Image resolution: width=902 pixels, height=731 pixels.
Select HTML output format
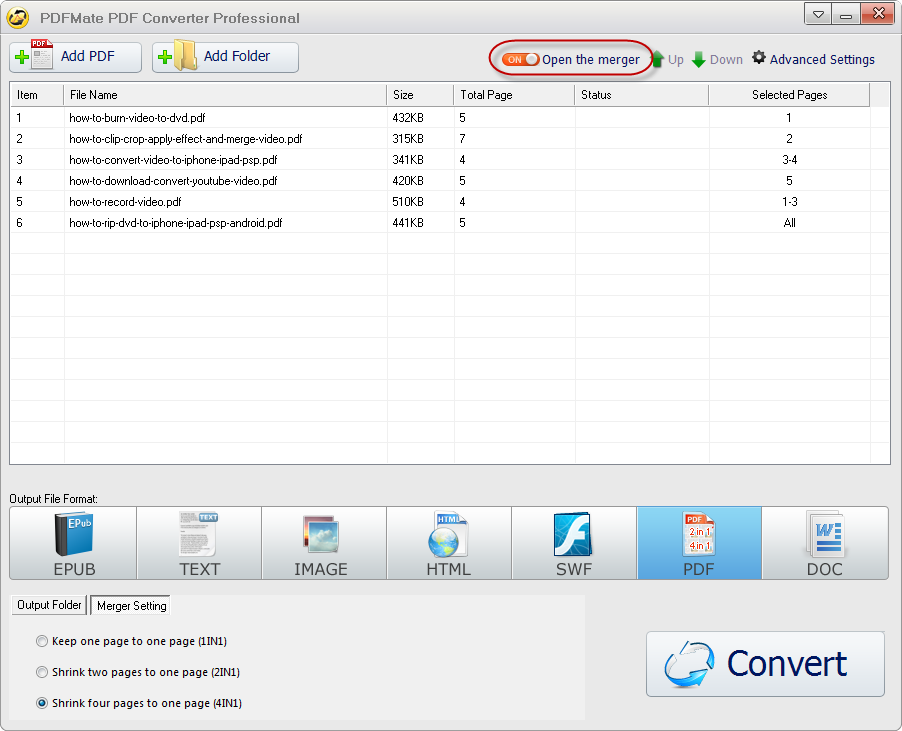tap(449, 543)
